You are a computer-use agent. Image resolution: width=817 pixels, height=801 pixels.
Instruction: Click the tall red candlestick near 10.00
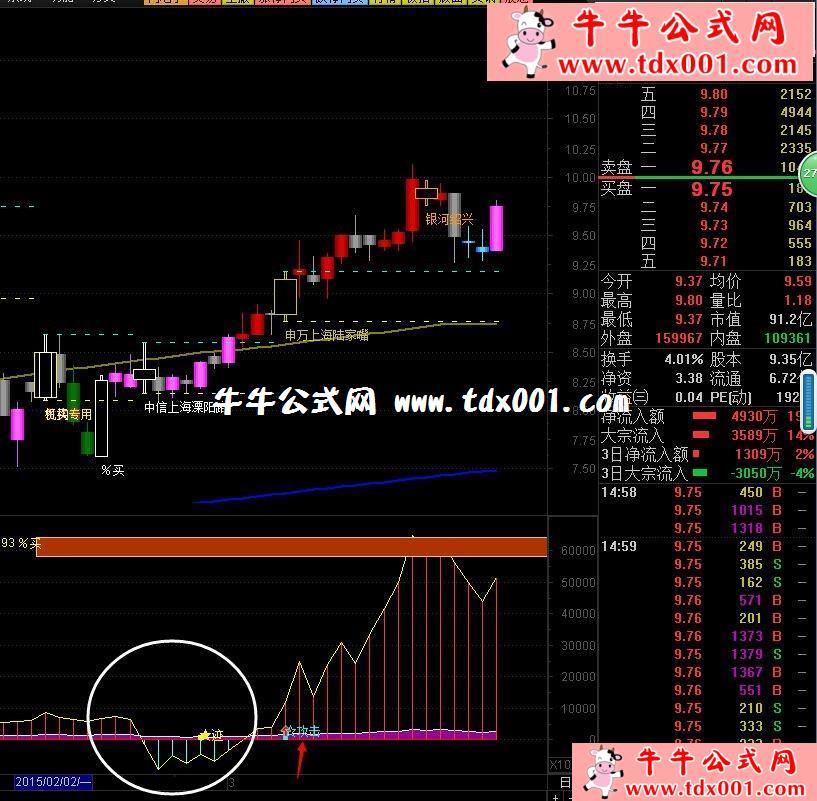coord(412,204)
